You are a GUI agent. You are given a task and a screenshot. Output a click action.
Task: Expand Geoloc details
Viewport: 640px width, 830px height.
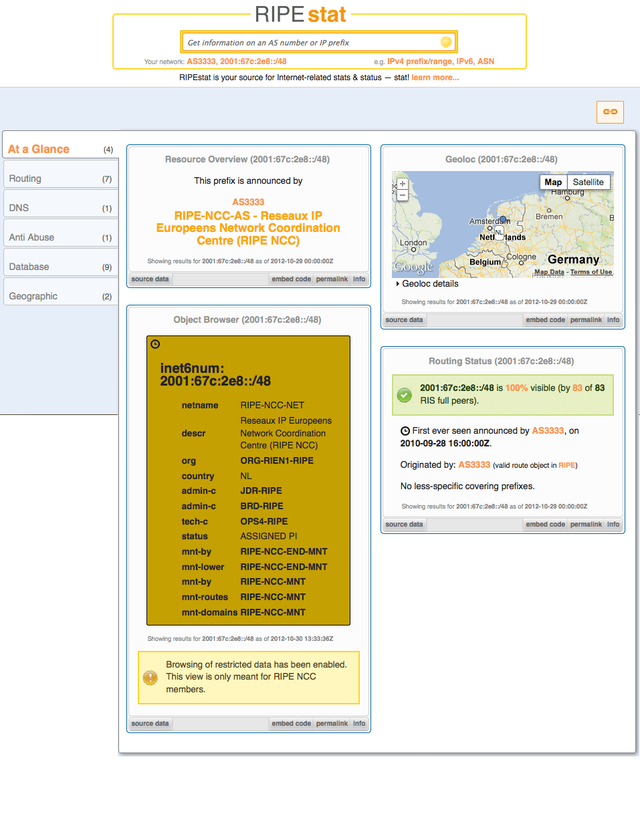427,284
